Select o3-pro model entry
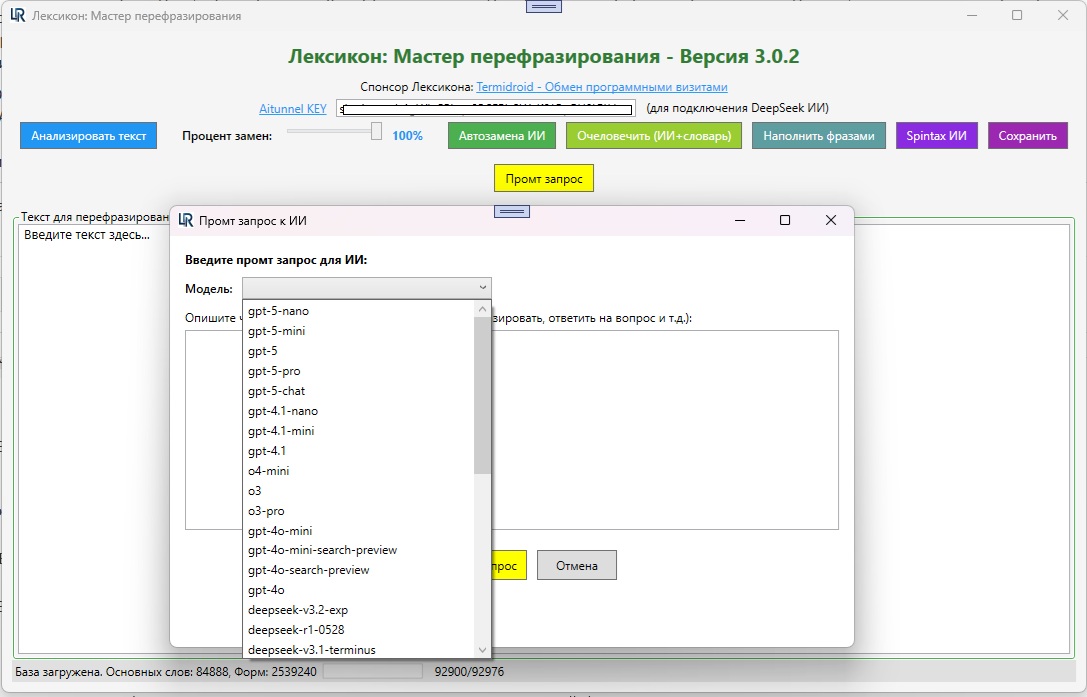Image resolution: width=1087 pixels, height=697 pixels. (266, 511)
